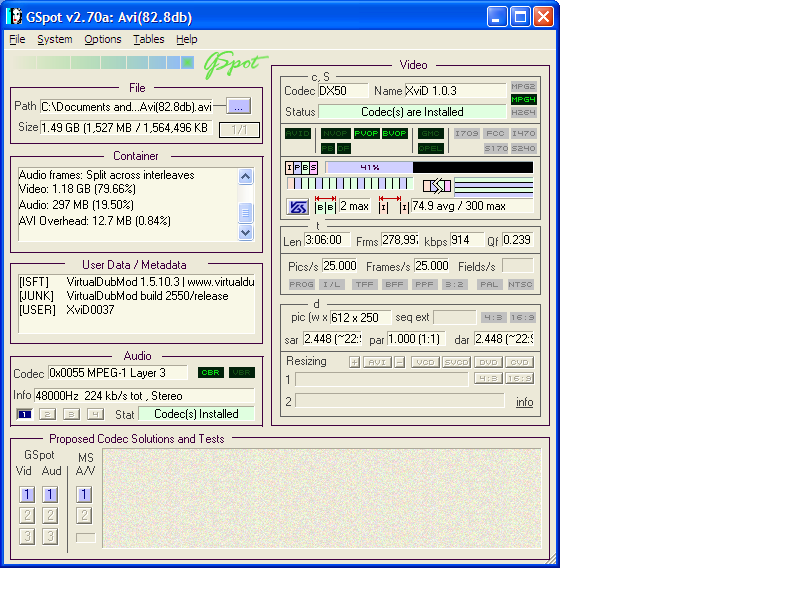Click the video Codec field DX50
The width and height of the screenshot is (800, 600).
(343, 91)
